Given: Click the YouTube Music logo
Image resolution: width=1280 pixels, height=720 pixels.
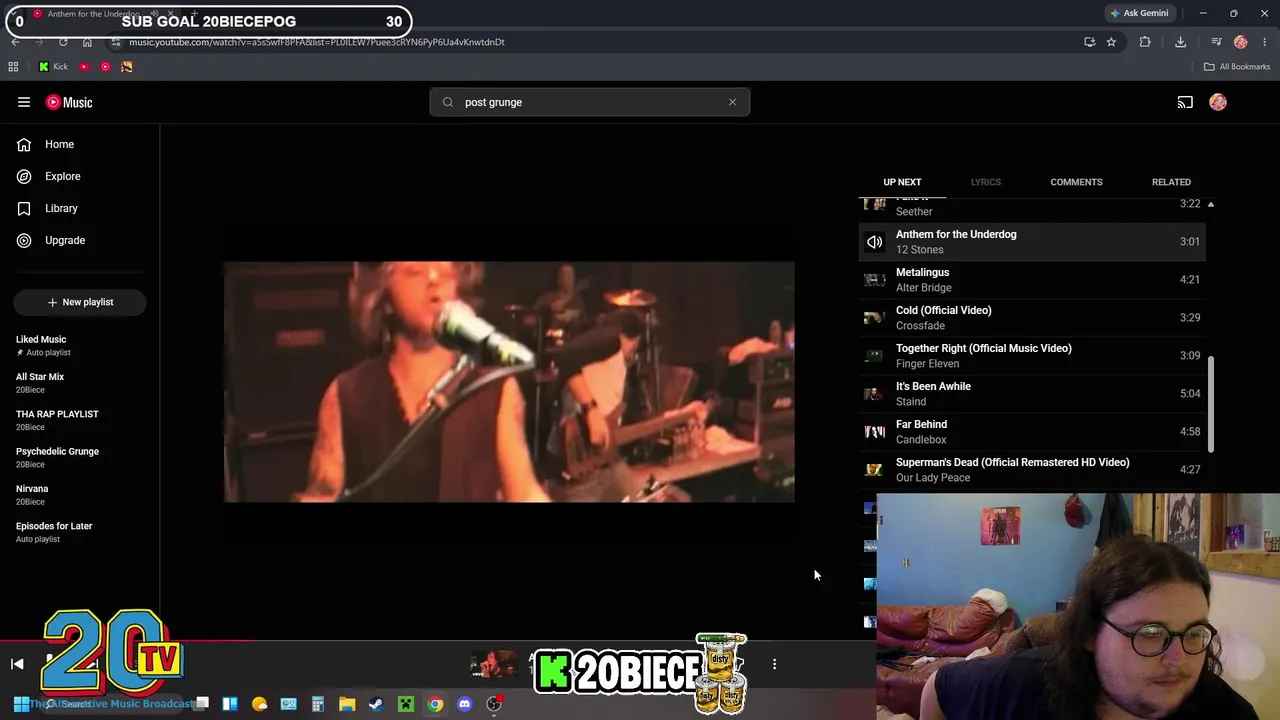Looking at the screenshot, I should click(x=69, y=102).
